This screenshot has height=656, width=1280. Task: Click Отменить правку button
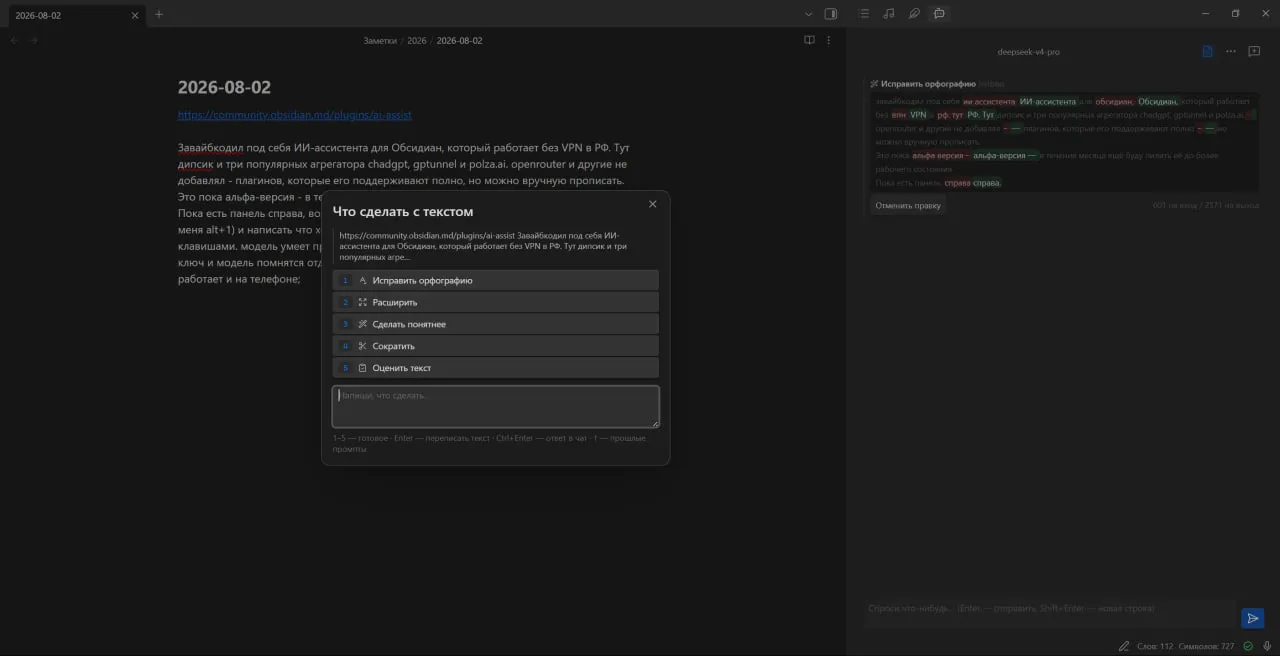[x=908, y=205]
